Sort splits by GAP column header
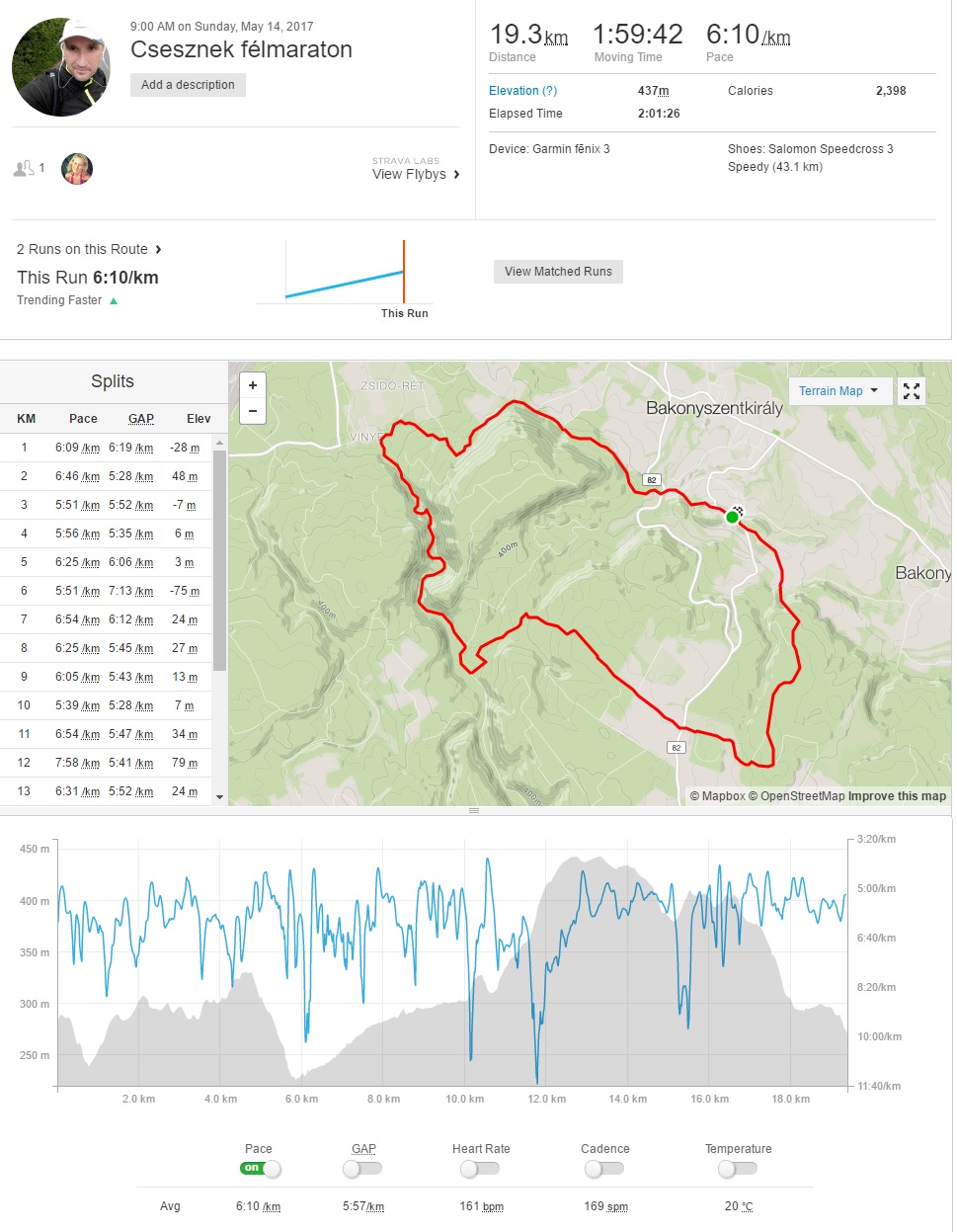Viewport: 957px width, 1232px height. click(141, 419)
